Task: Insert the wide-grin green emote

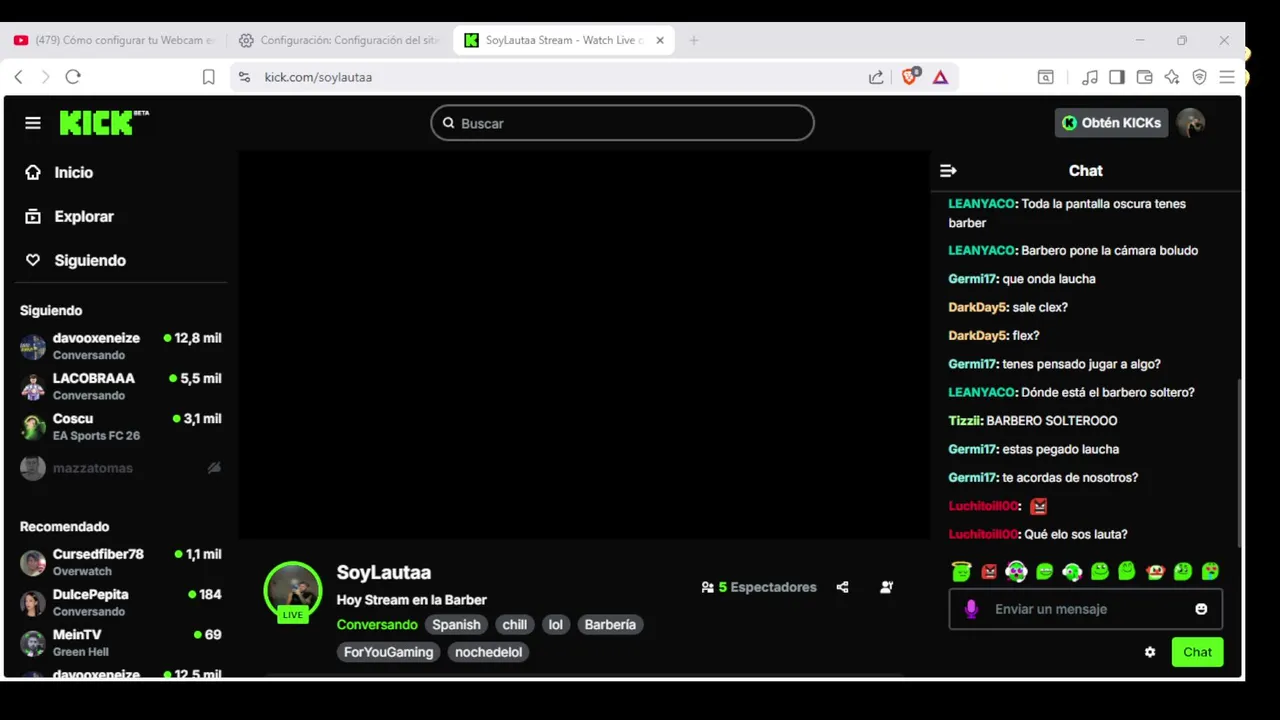Action: 1045,572
